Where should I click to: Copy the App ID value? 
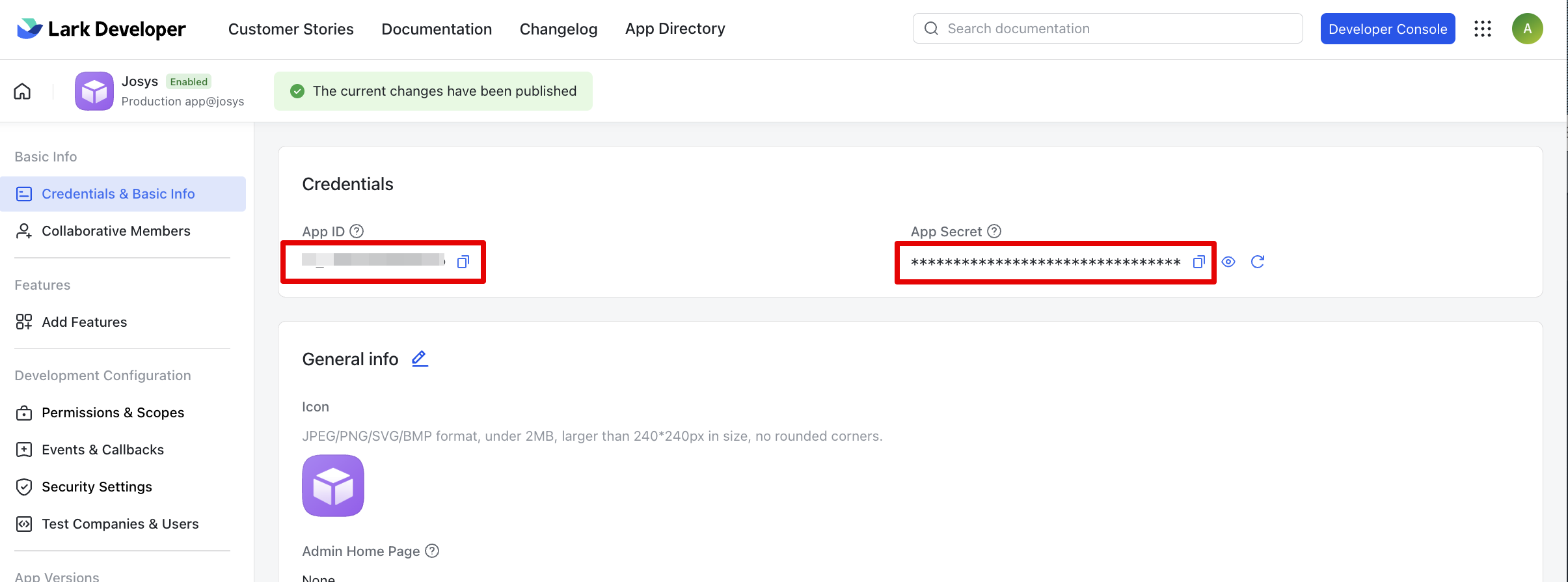463,262
